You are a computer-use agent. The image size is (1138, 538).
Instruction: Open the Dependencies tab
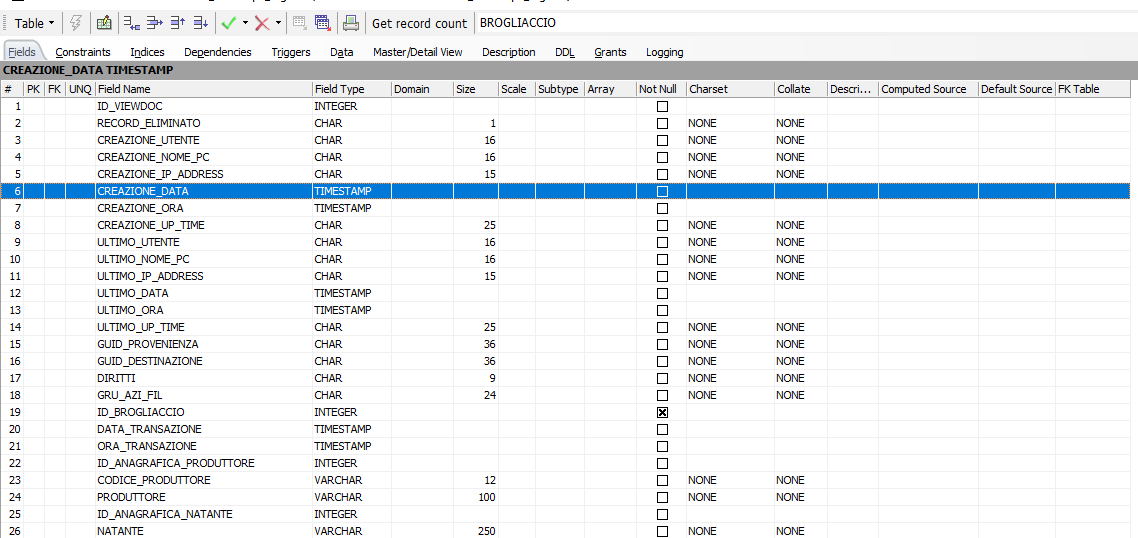pos(218,52)
